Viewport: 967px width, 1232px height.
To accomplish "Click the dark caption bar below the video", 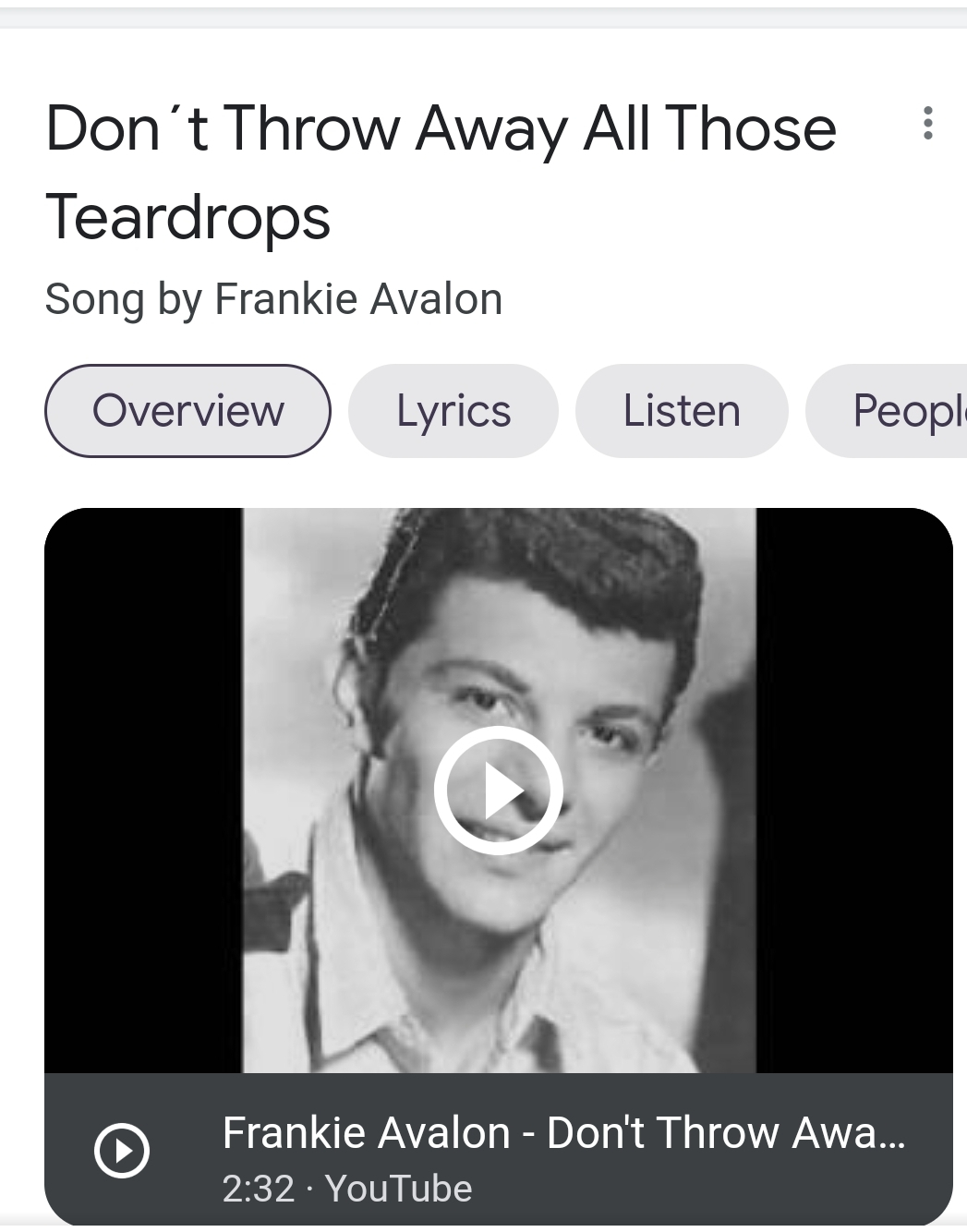I will (x=499, y=1150).
